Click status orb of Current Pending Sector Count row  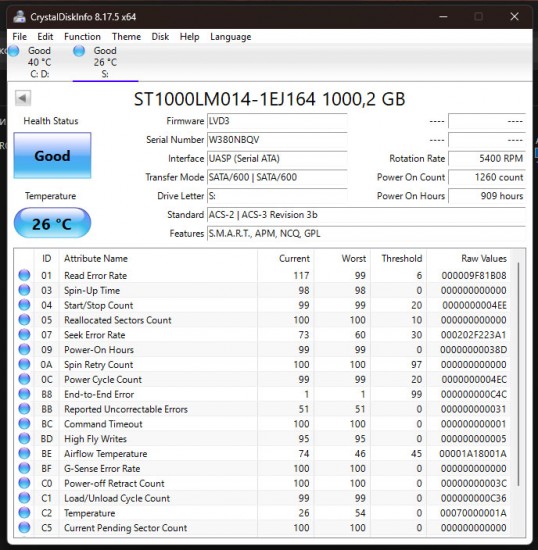coord(24,528)
